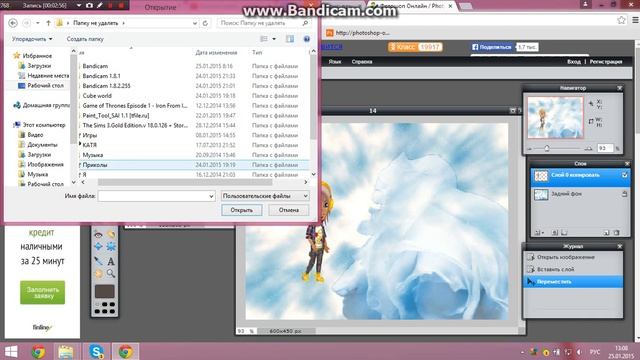Open Skype from the taskbar
Screen dimensions: 640x360
(96, 351)
